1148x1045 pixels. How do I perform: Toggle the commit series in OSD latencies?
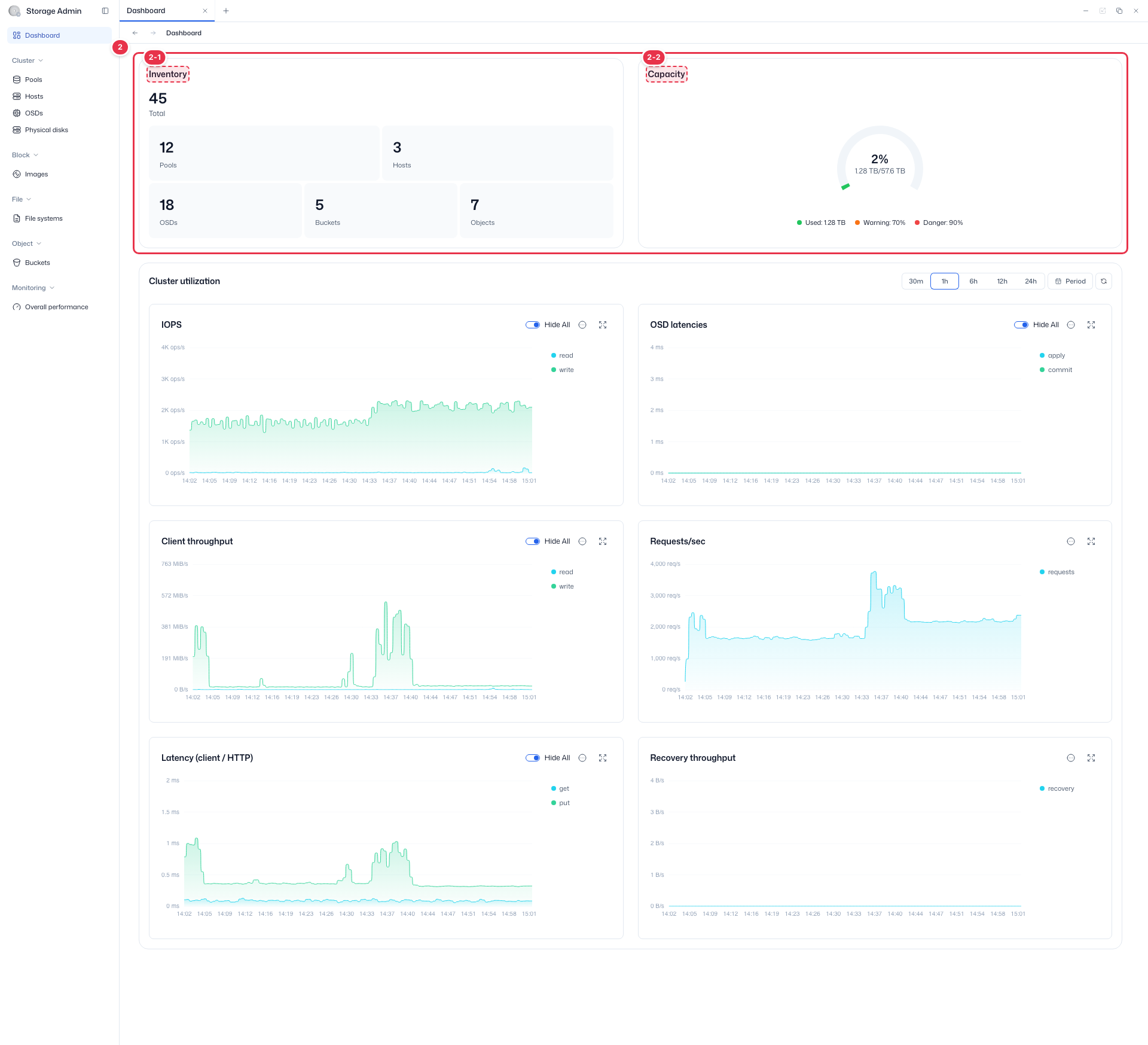[1056, 370]
